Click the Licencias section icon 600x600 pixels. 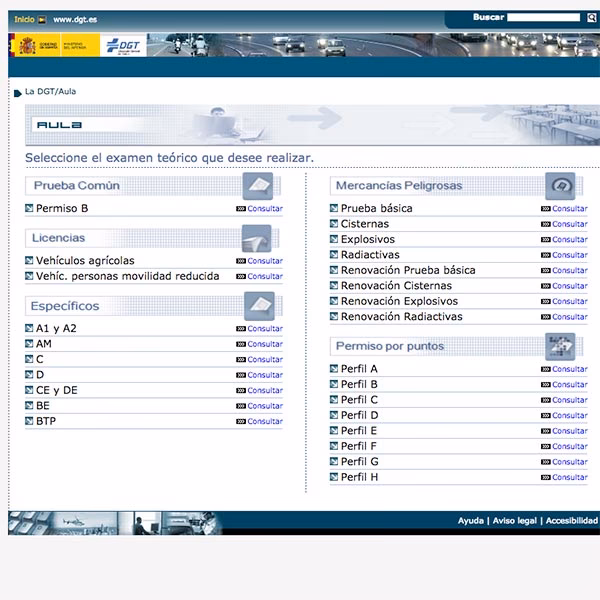[257, 238]
